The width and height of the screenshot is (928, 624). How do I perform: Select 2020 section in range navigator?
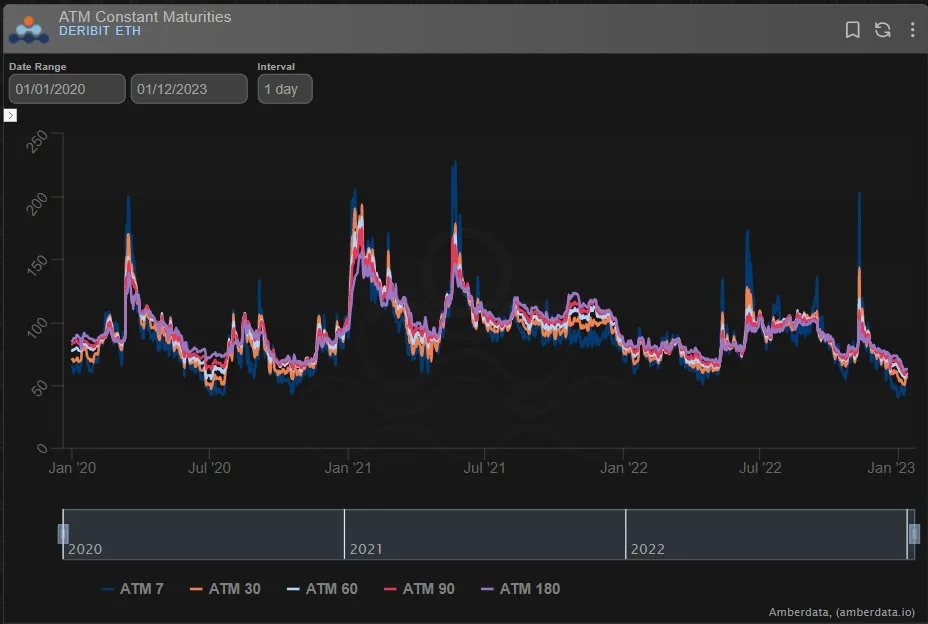pos(204,534)
